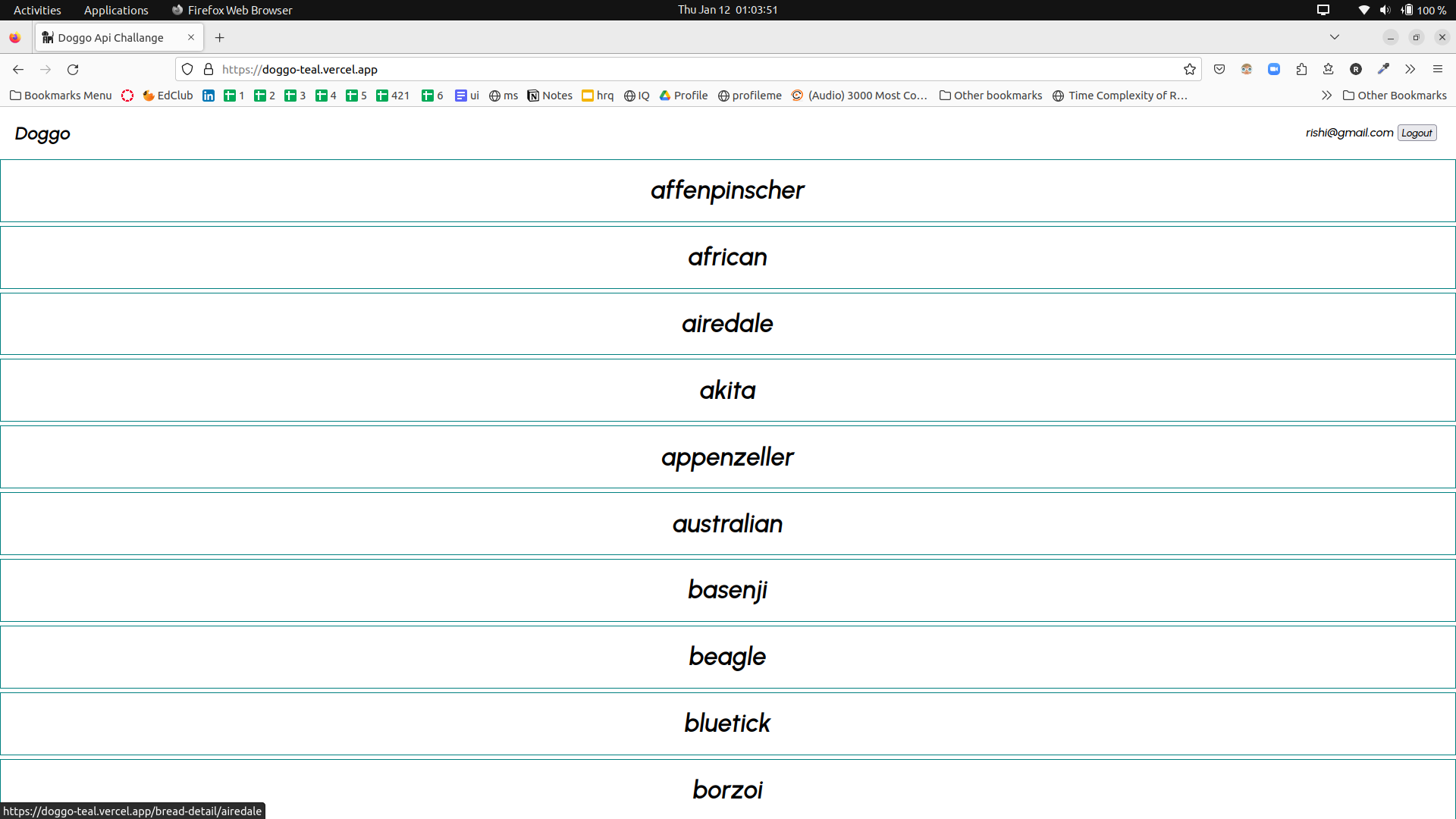The width and height of the screenshot is (1456, 819).
Task: Open the LinkedIn bookmark icon
Action: (x=209, y=96)
